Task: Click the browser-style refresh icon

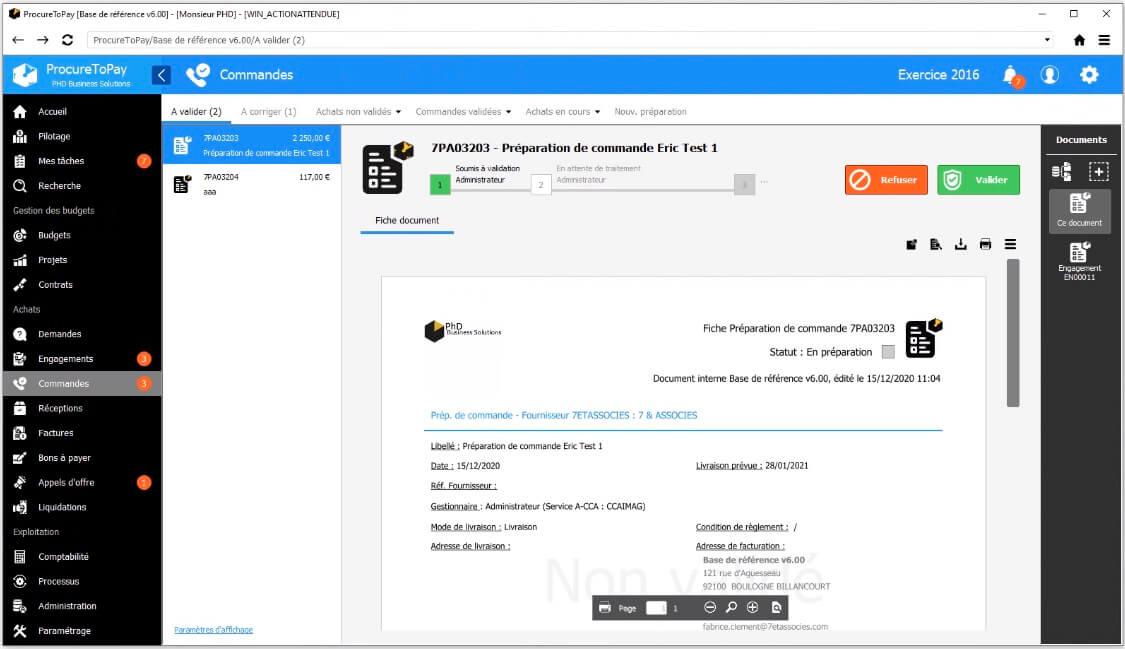Action: coord(68,40)
